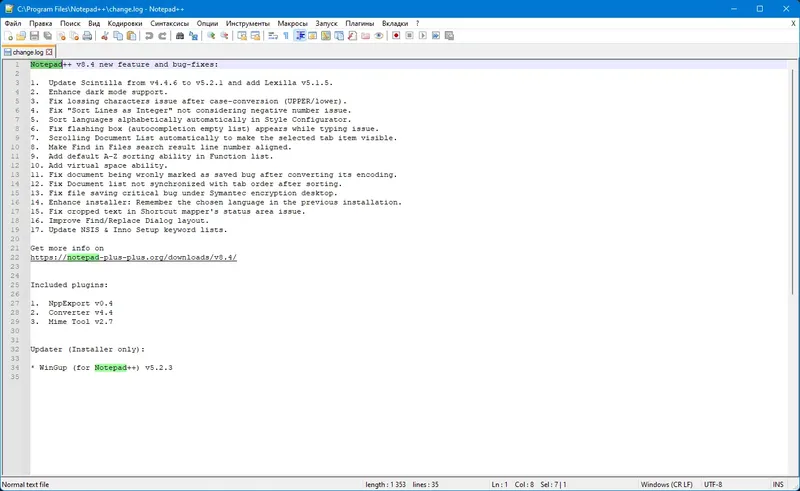Open the Файл menu
This screenshot has width=800, height=491.
[x=13, y=23]
